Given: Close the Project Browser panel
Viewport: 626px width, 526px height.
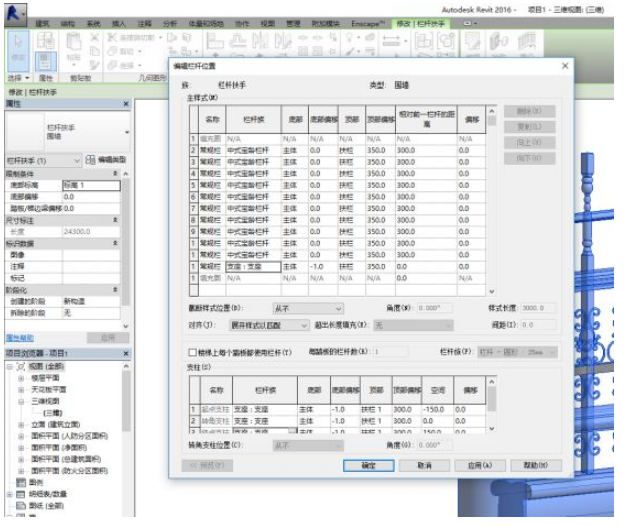Looking at the screenshot, I should 126,354.
